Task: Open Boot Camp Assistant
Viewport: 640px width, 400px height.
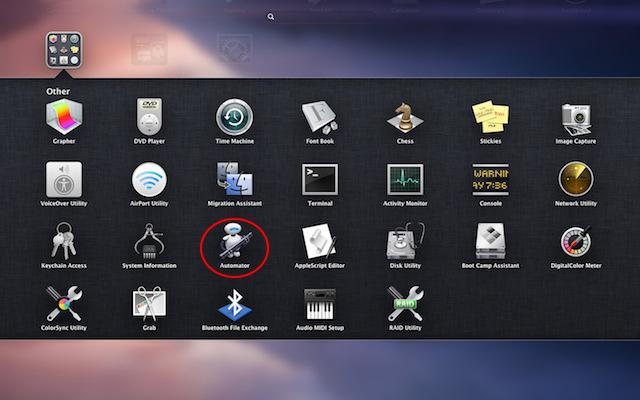Action: pos(490,243)
